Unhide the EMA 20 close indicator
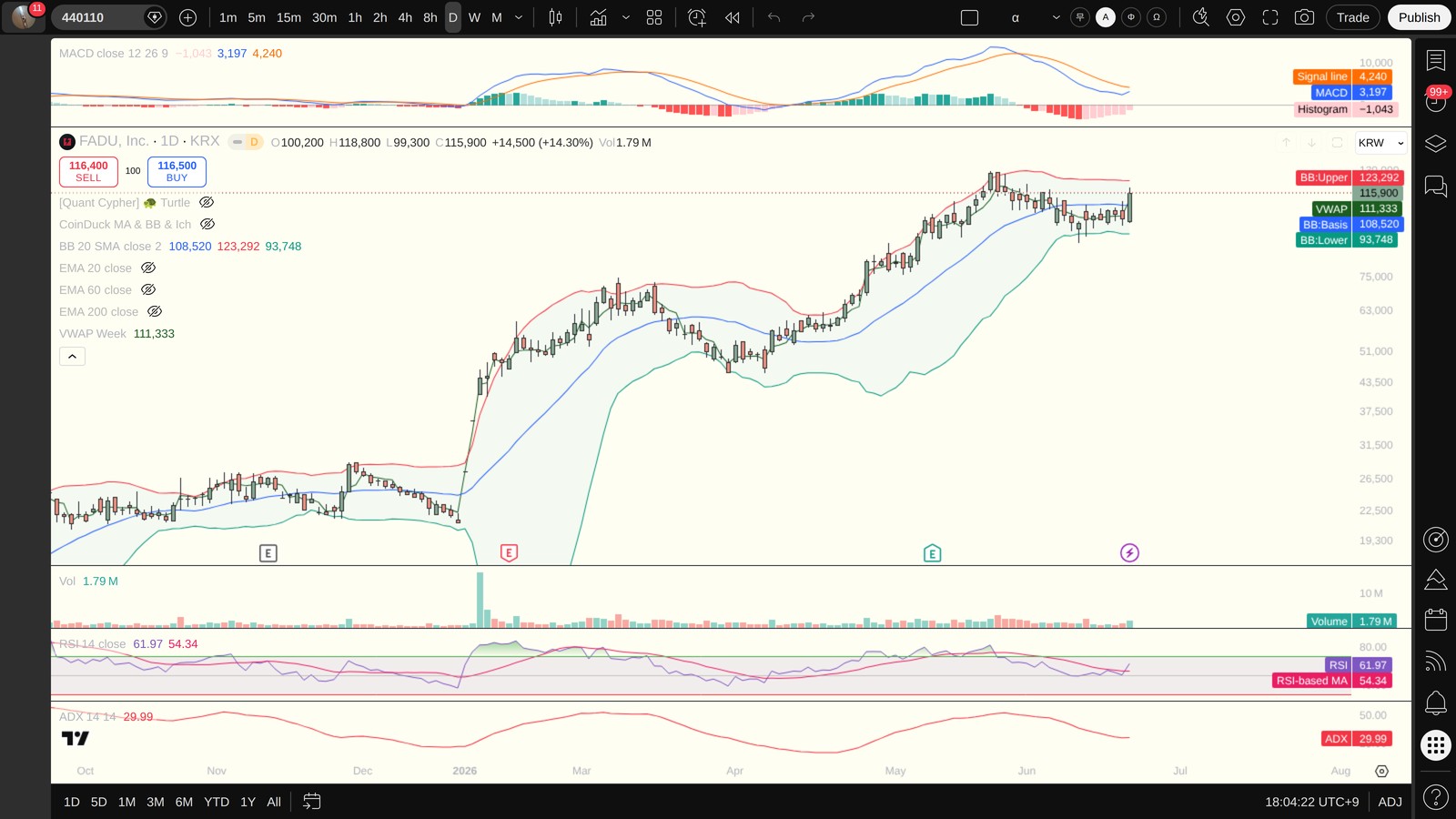Viewport: 1456px width, 819px height. point(148,268)
